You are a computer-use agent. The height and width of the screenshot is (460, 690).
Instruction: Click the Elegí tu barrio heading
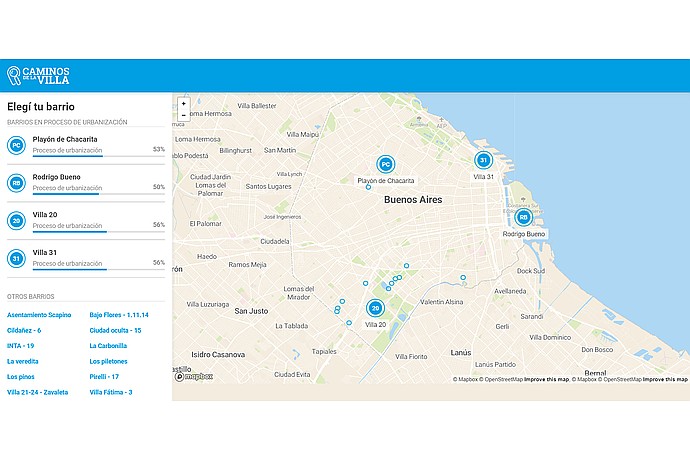41,107
